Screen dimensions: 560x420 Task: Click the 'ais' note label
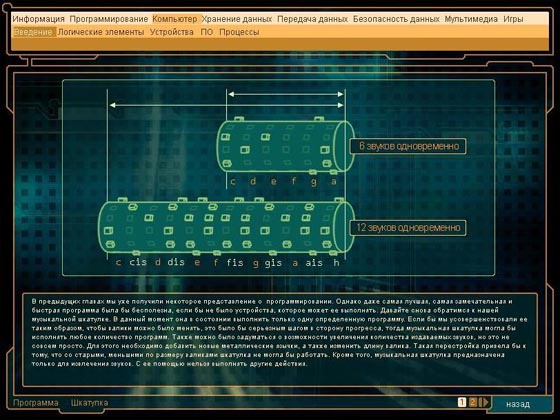click(314, 263)
